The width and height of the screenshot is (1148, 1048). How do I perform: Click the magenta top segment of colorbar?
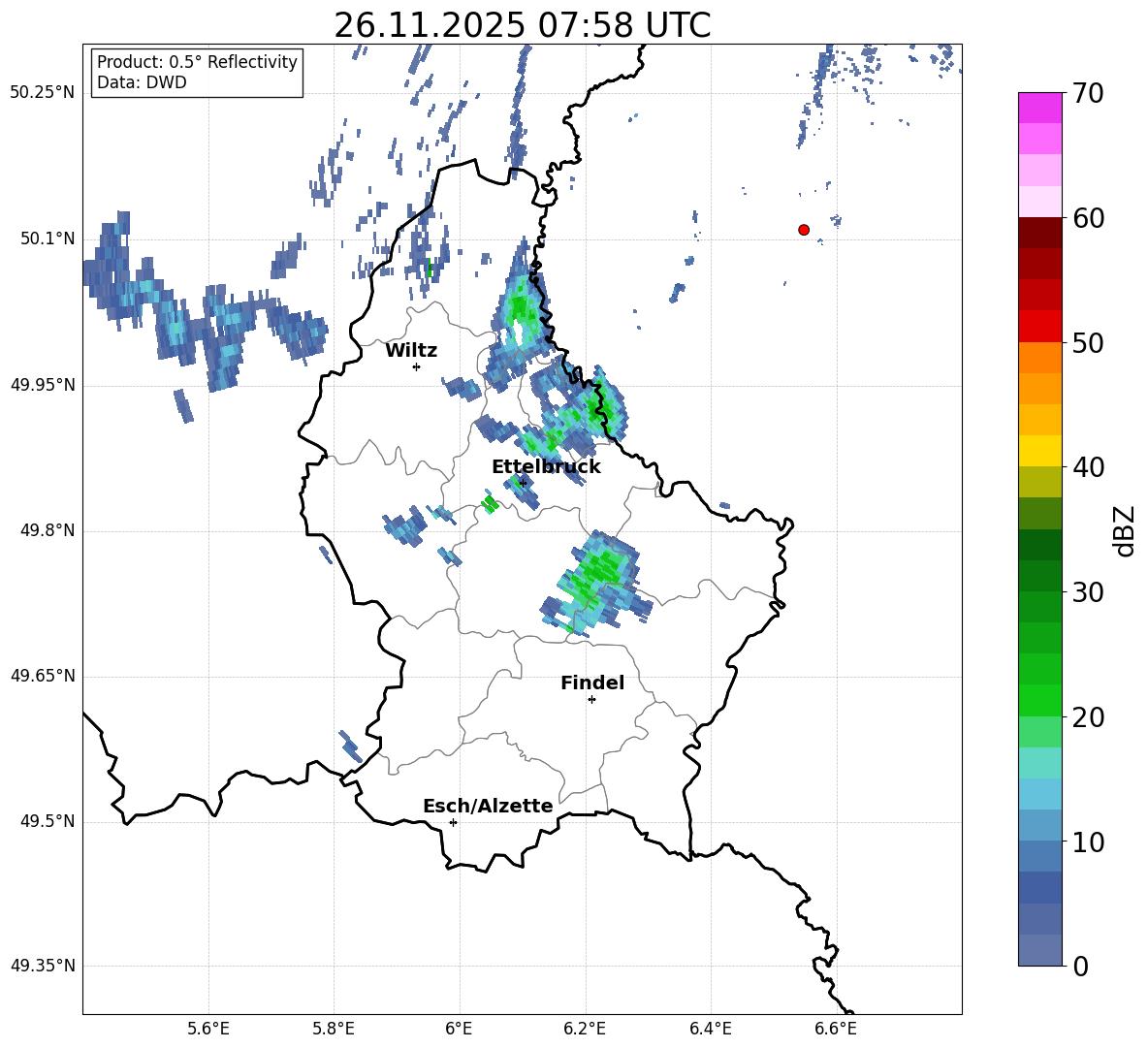(1039, 108)
